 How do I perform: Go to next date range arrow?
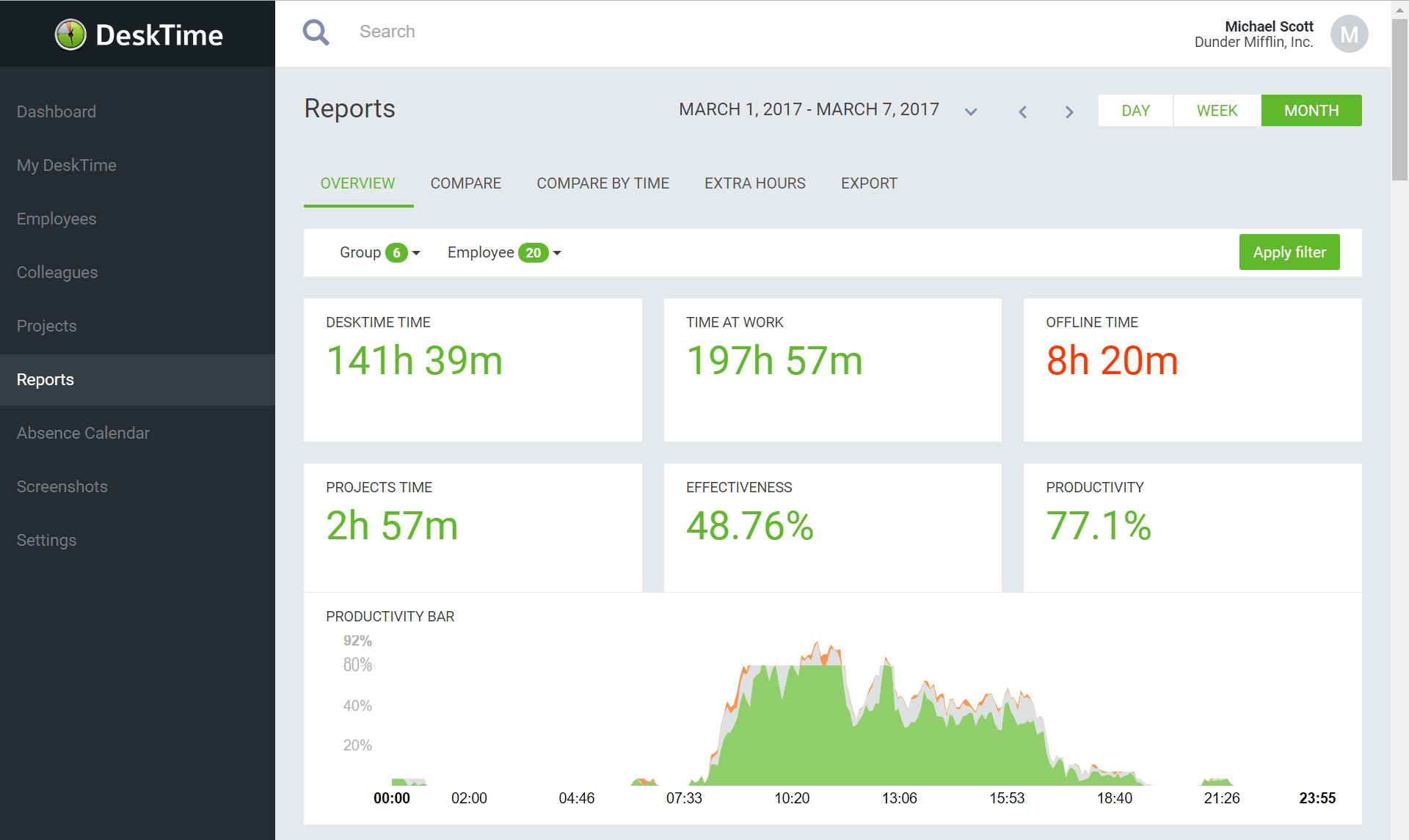pyautogui.click(x=1069, y=112)
